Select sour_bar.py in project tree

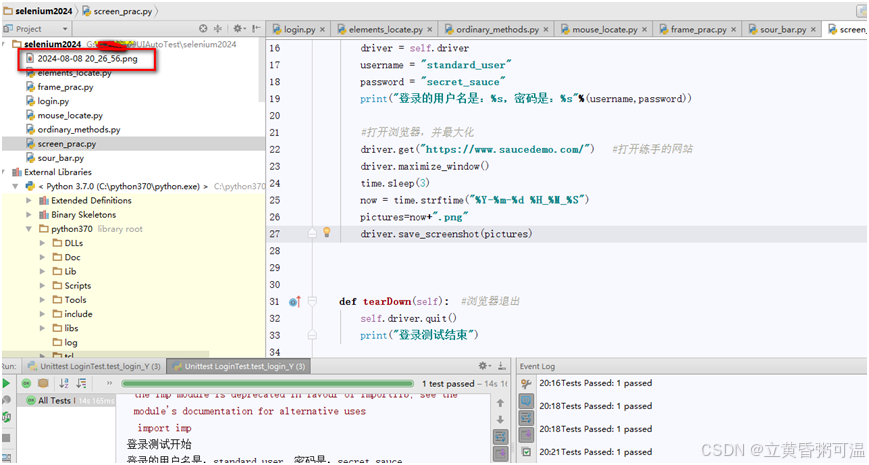(60, 158)
